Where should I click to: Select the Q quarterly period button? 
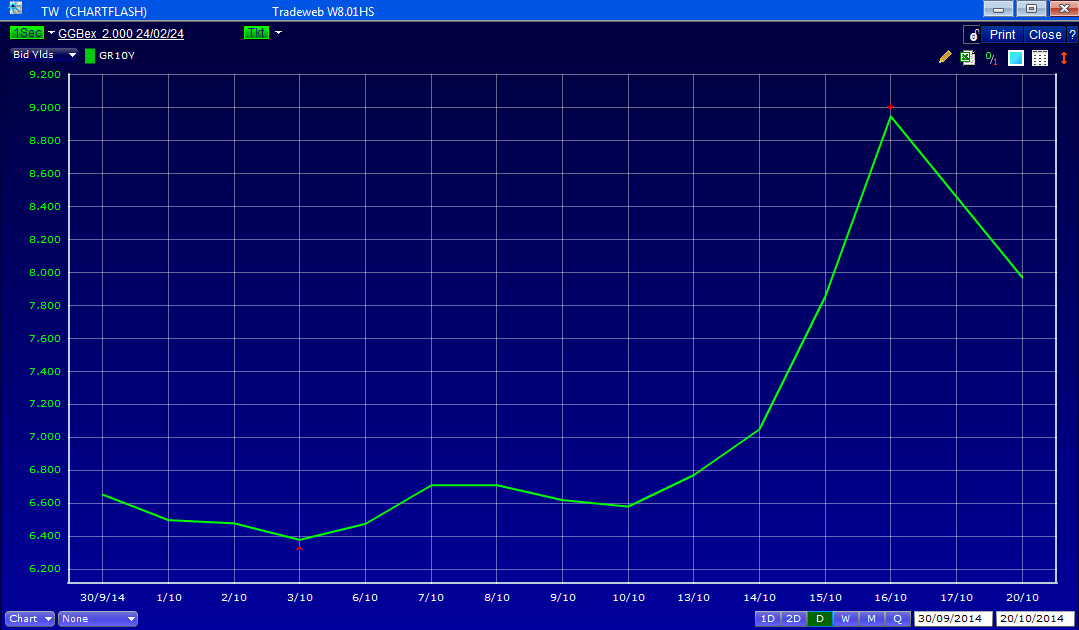(898, 619)
